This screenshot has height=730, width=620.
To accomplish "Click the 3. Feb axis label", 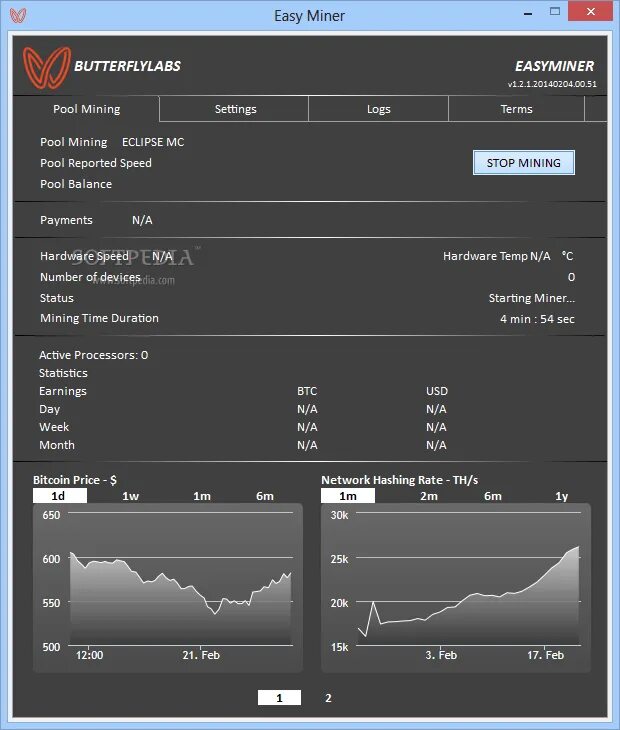I will pyautogui.click(x=441, y=655).
